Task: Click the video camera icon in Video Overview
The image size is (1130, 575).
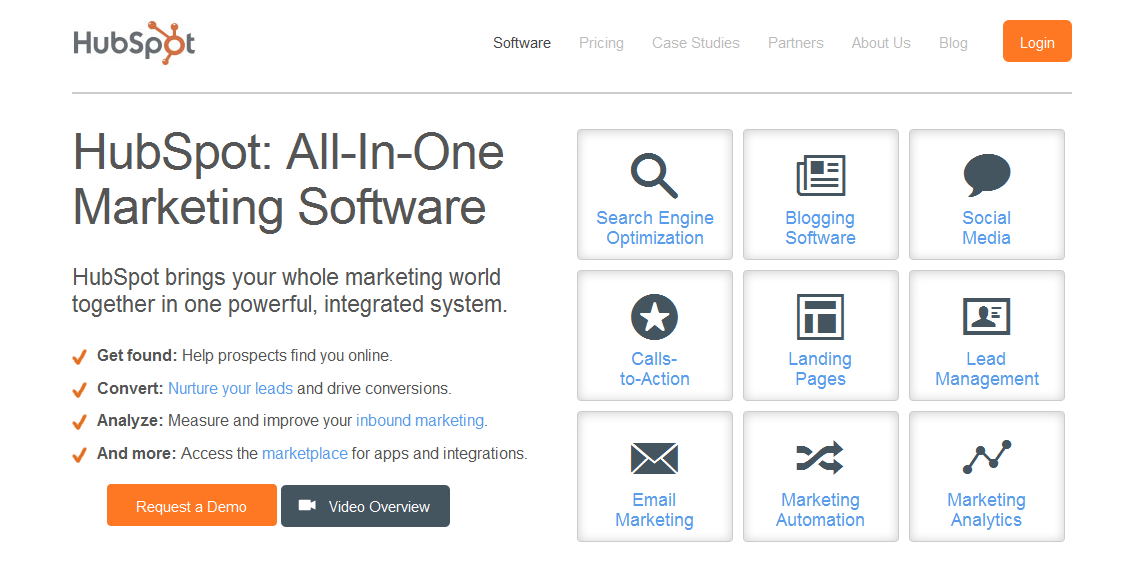Action: pos(308,505)
